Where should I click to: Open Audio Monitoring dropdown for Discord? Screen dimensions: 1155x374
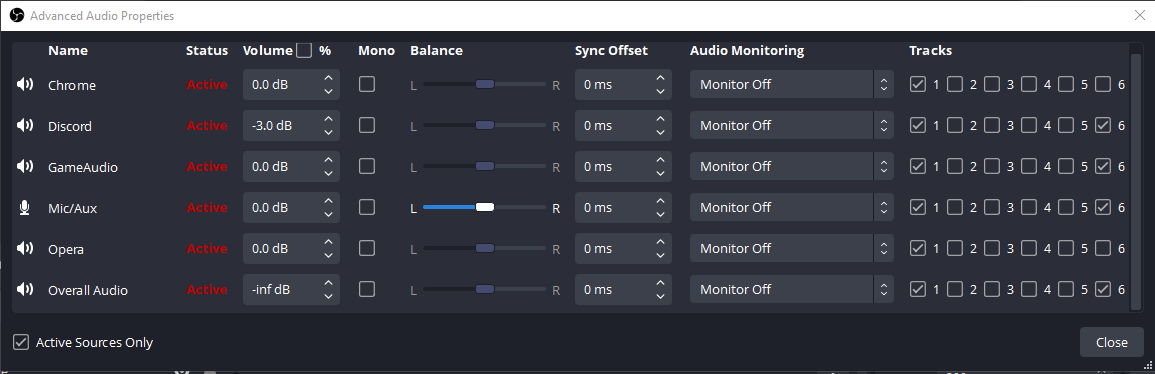tap(792, 125)
